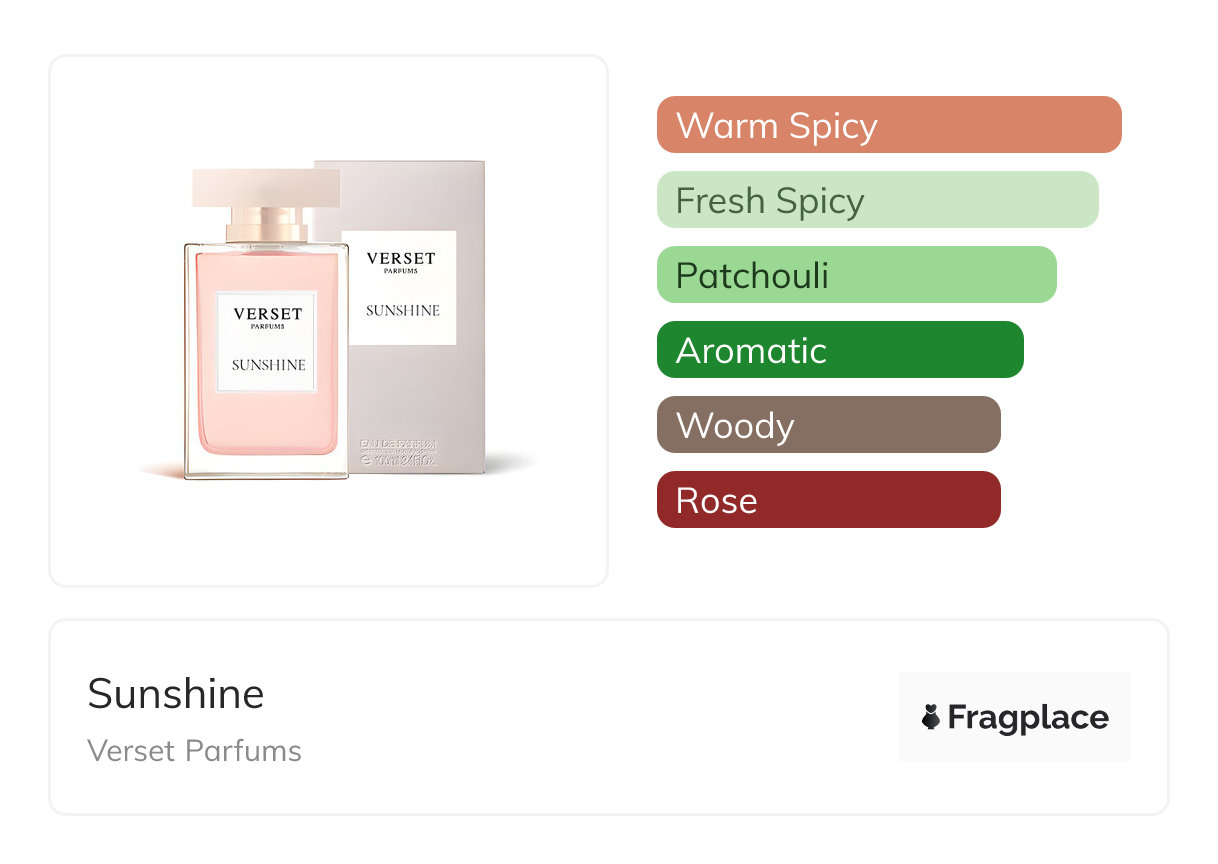Click empty space in the bottom info card
The width and height of the screenshot is (1218, 864).
point(600,718)
